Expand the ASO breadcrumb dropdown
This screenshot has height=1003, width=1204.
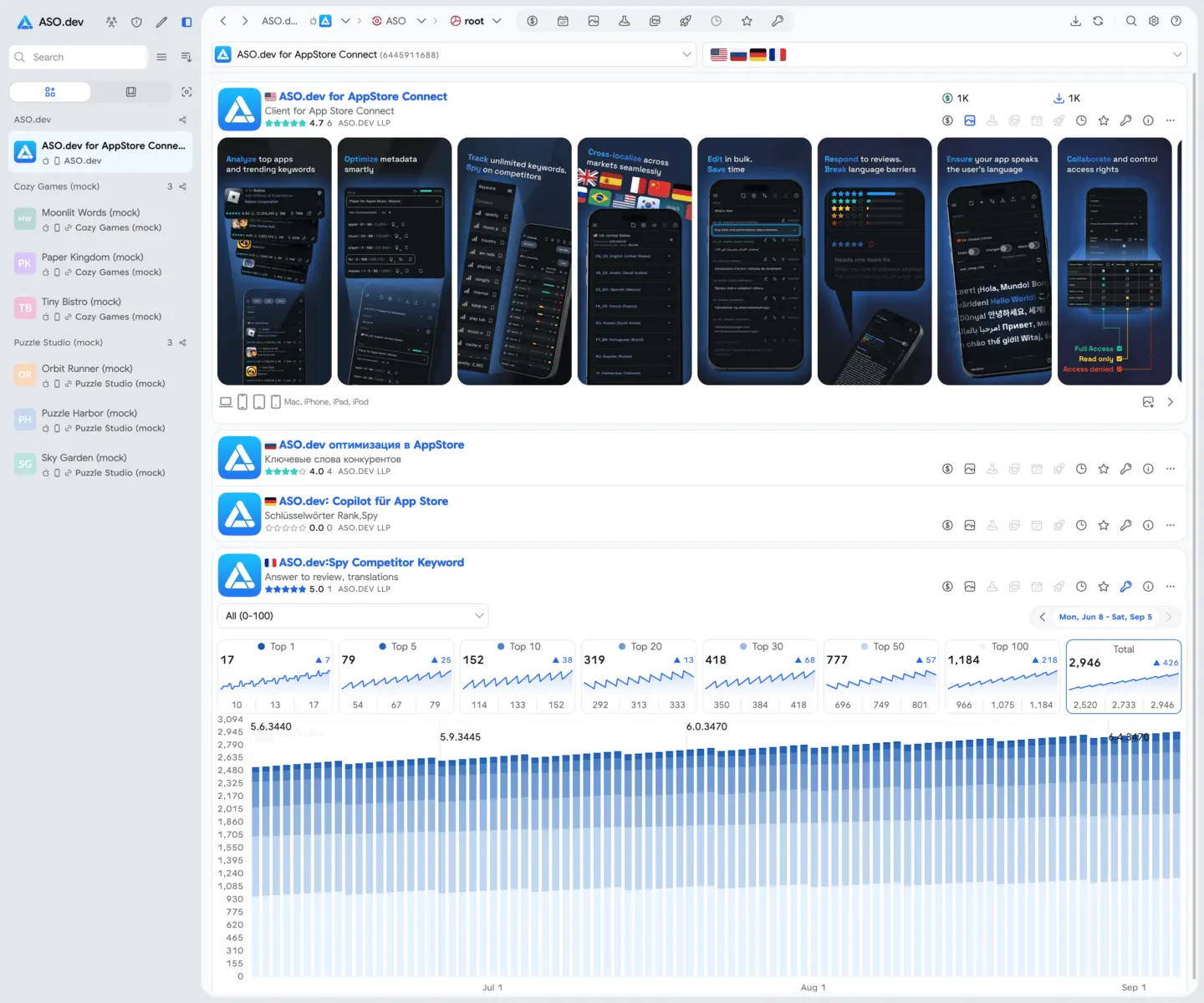tap(421, 21)
